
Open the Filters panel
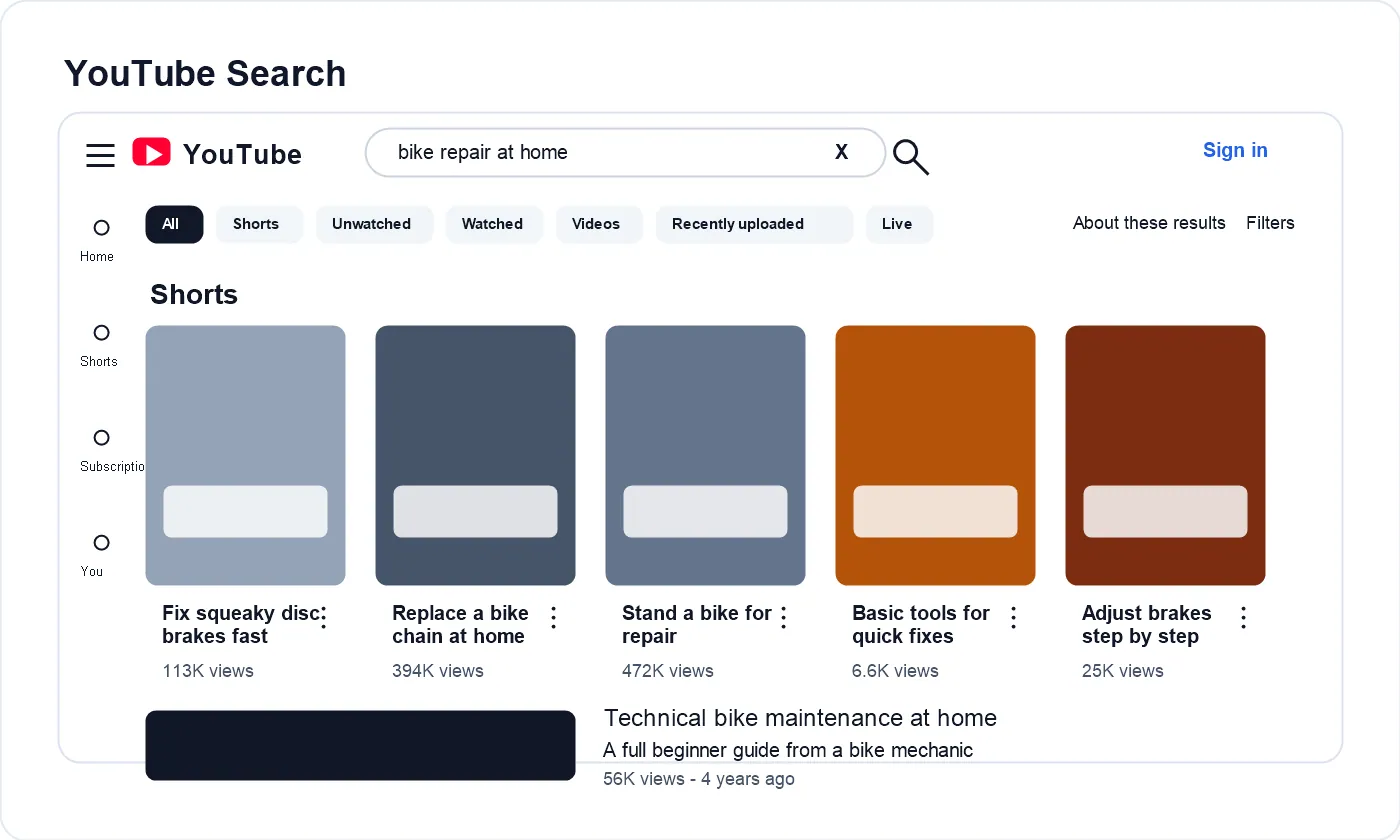[x=1270, y=223]
